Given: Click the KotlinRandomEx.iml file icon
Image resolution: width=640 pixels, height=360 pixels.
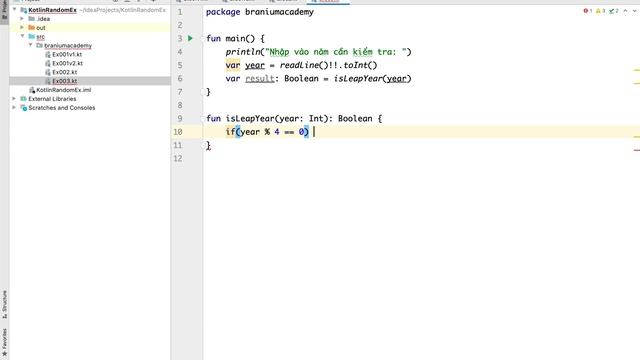Looking at the screenshot, I should click(x=32, y=90).
